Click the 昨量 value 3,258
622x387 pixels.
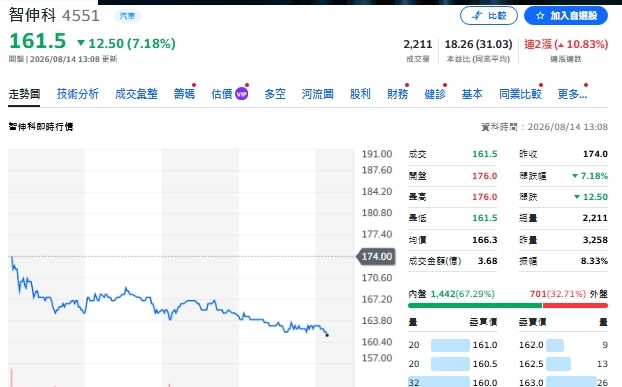tap(595, 240)
